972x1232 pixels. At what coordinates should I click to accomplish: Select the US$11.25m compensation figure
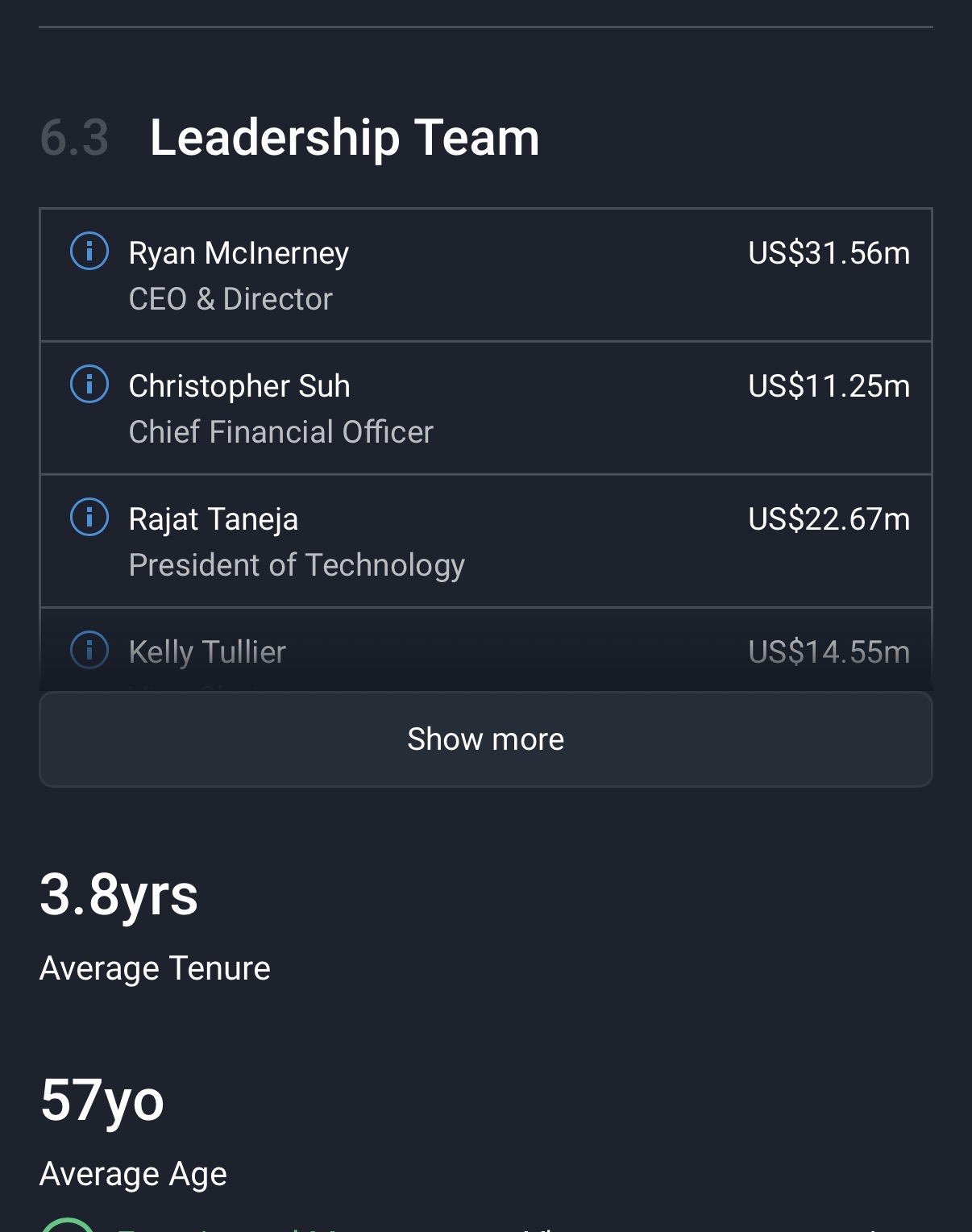[829, 386]
